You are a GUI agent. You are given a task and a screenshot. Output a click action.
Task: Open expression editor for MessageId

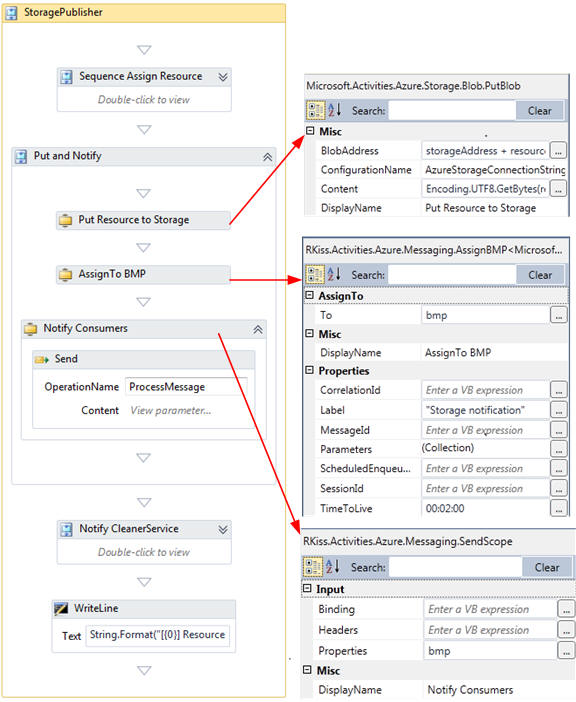(x=559, y=430)
